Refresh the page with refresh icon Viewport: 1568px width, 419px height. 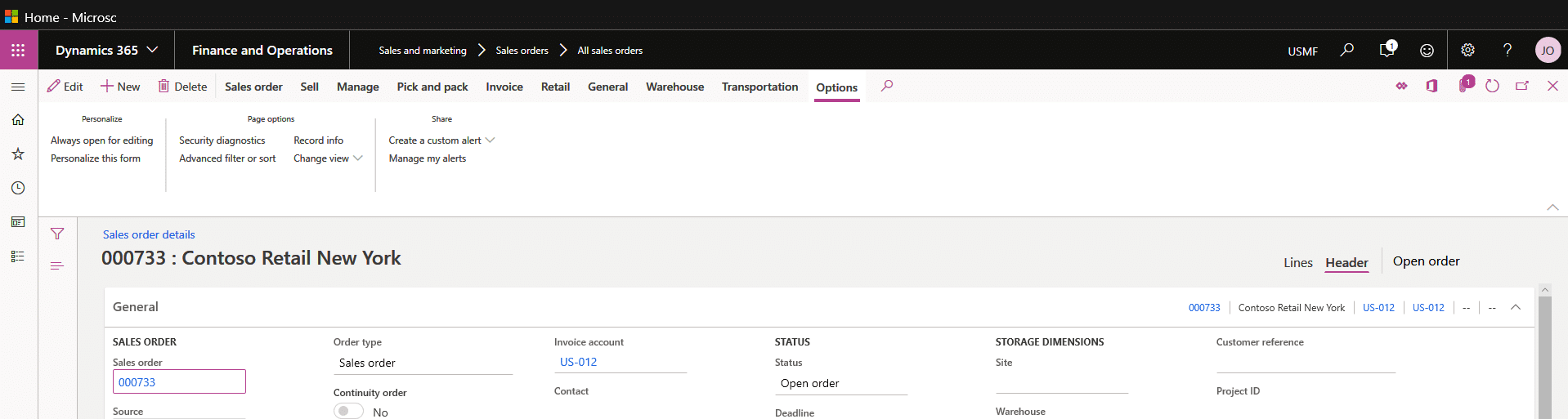point(1493,86)
